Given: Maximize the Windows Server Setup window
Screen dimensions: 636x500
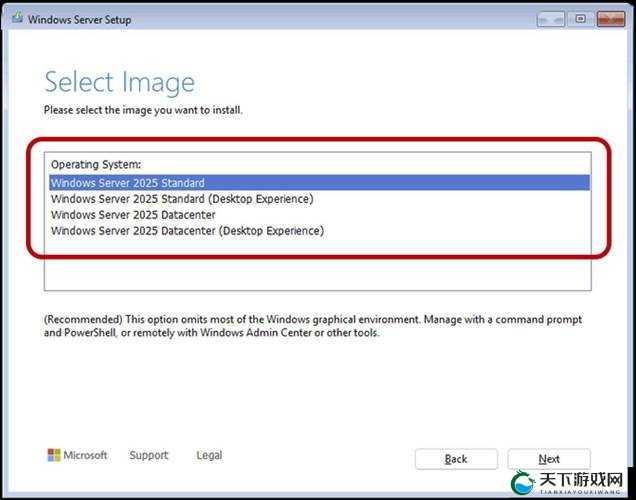Looking at the screenshot, I should (580, 19).
